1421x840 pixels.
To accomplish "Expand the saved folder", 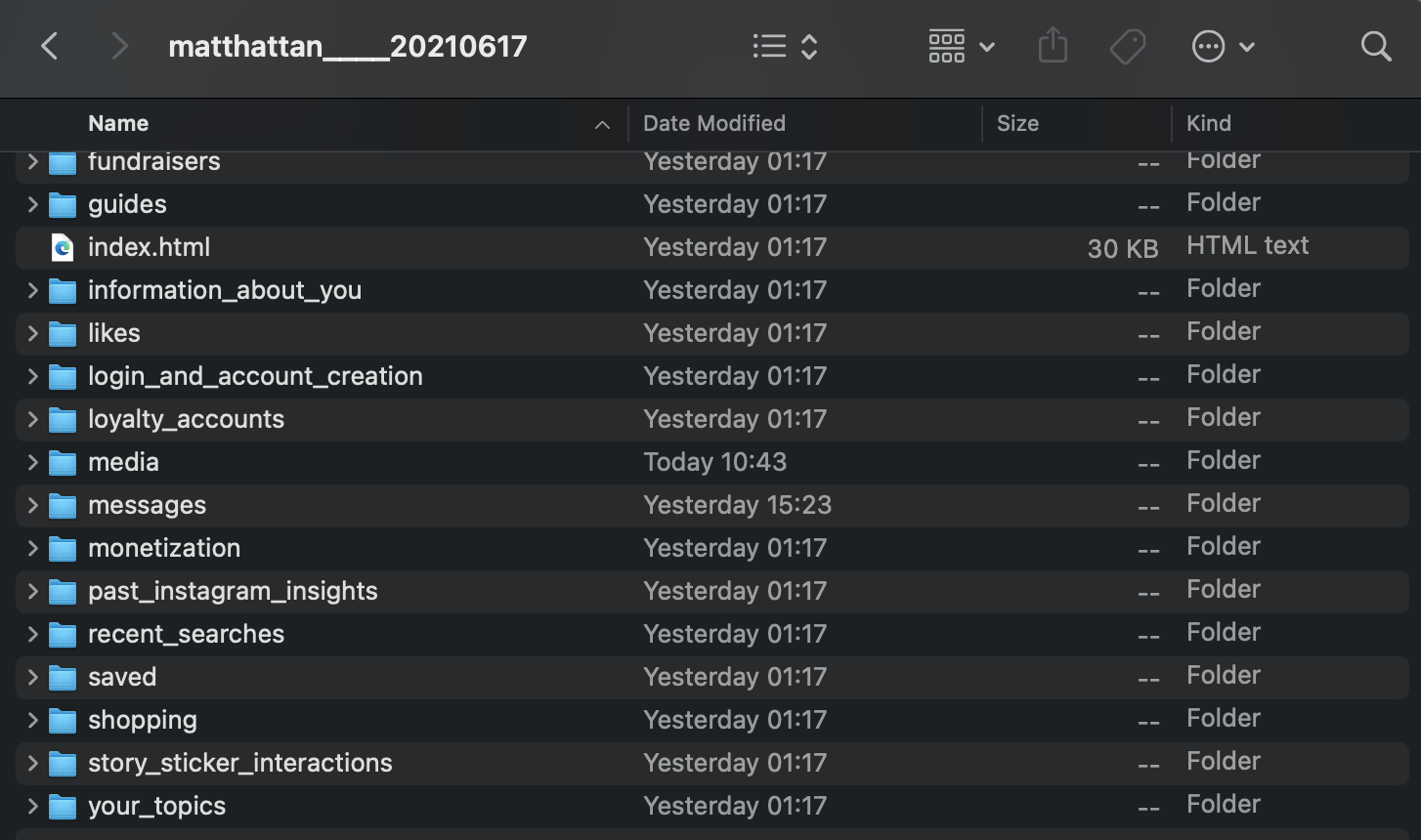I will [32, 677].
